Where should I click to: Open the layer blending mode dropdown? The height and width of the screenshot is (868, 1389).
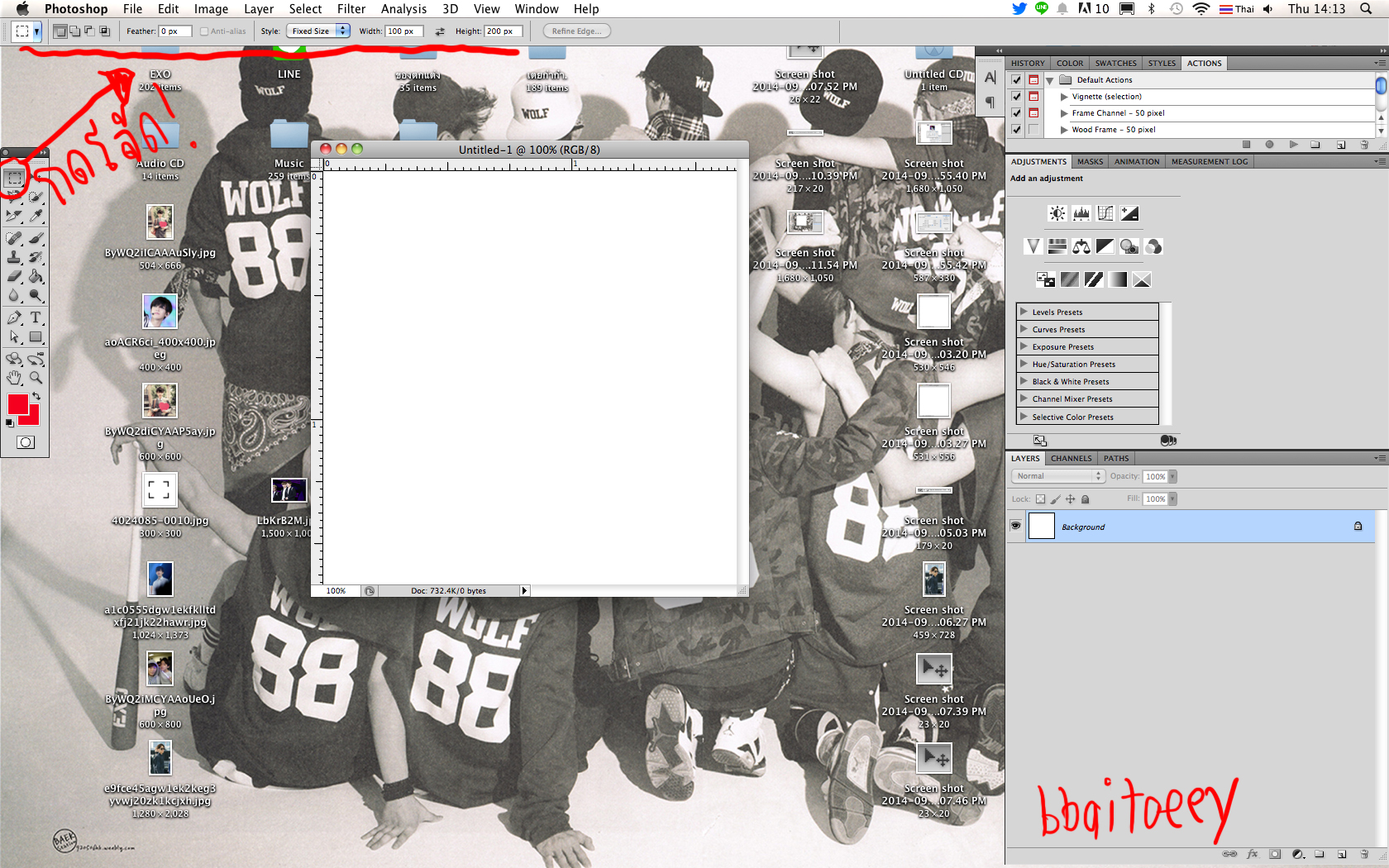click(1057, 476)
